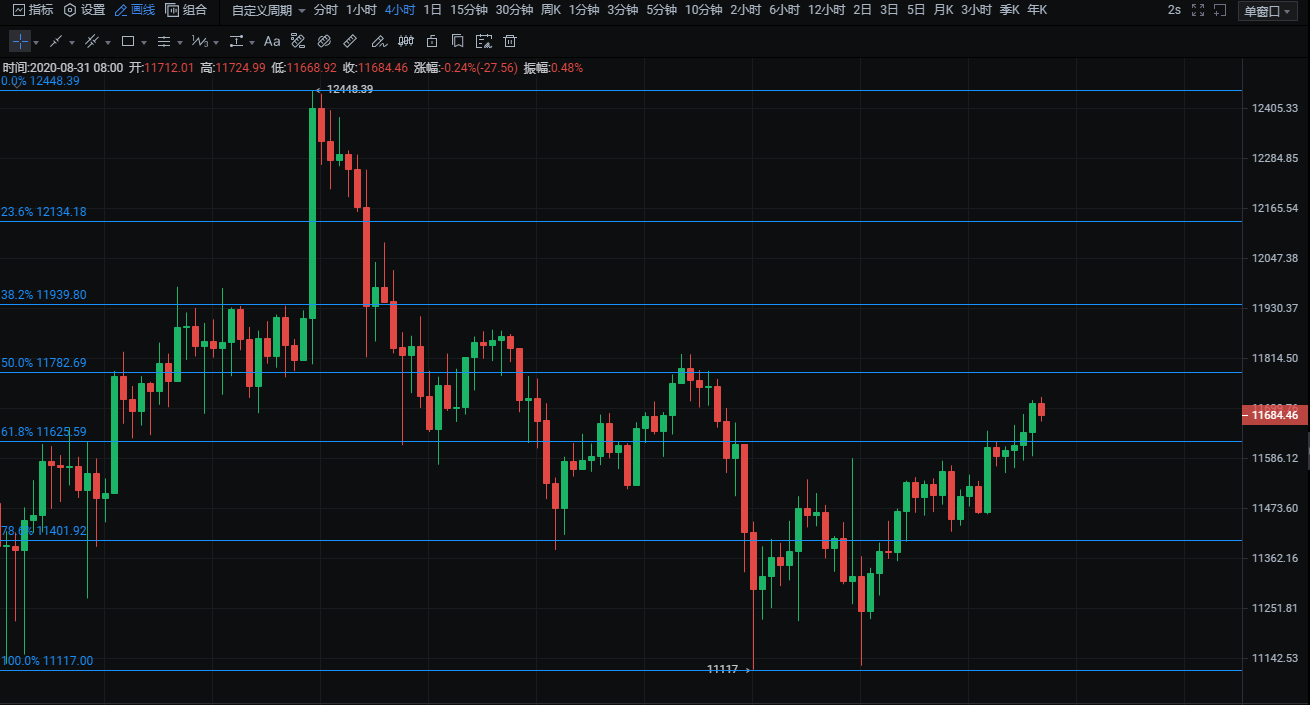Image resolution: width=1310 pixels, height=705 pixels.
Task: Select the rectangle shape tool
Action: tap(127, 42)
